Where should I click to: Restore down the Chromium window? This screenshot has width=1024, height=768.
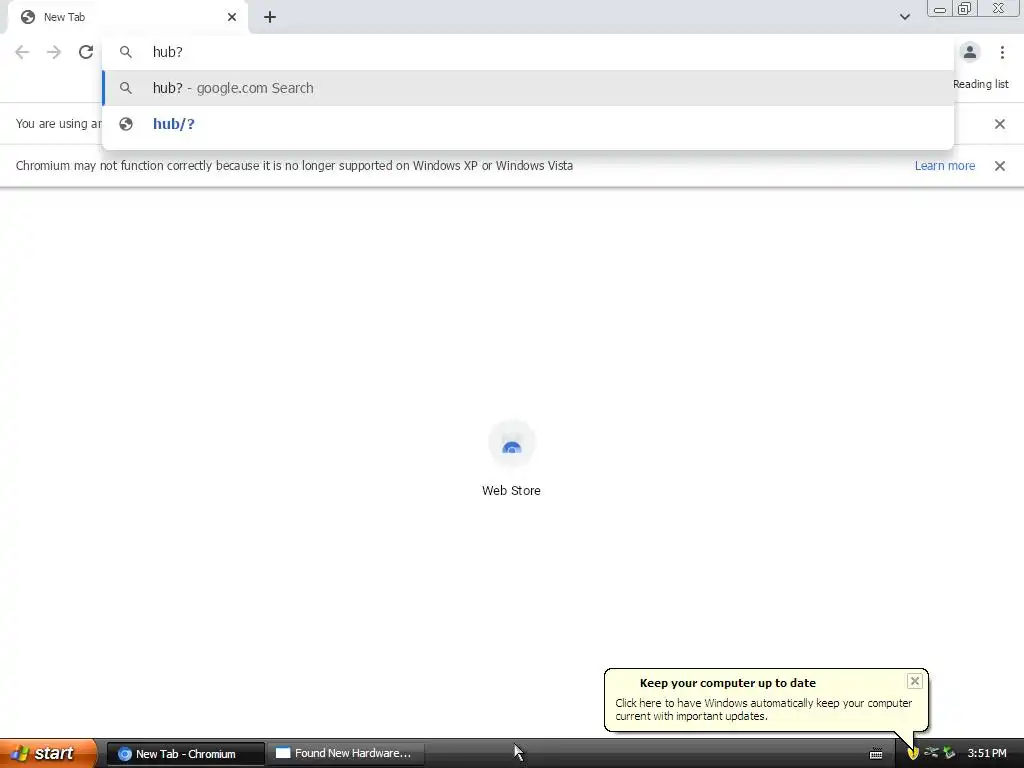[964, 8]
